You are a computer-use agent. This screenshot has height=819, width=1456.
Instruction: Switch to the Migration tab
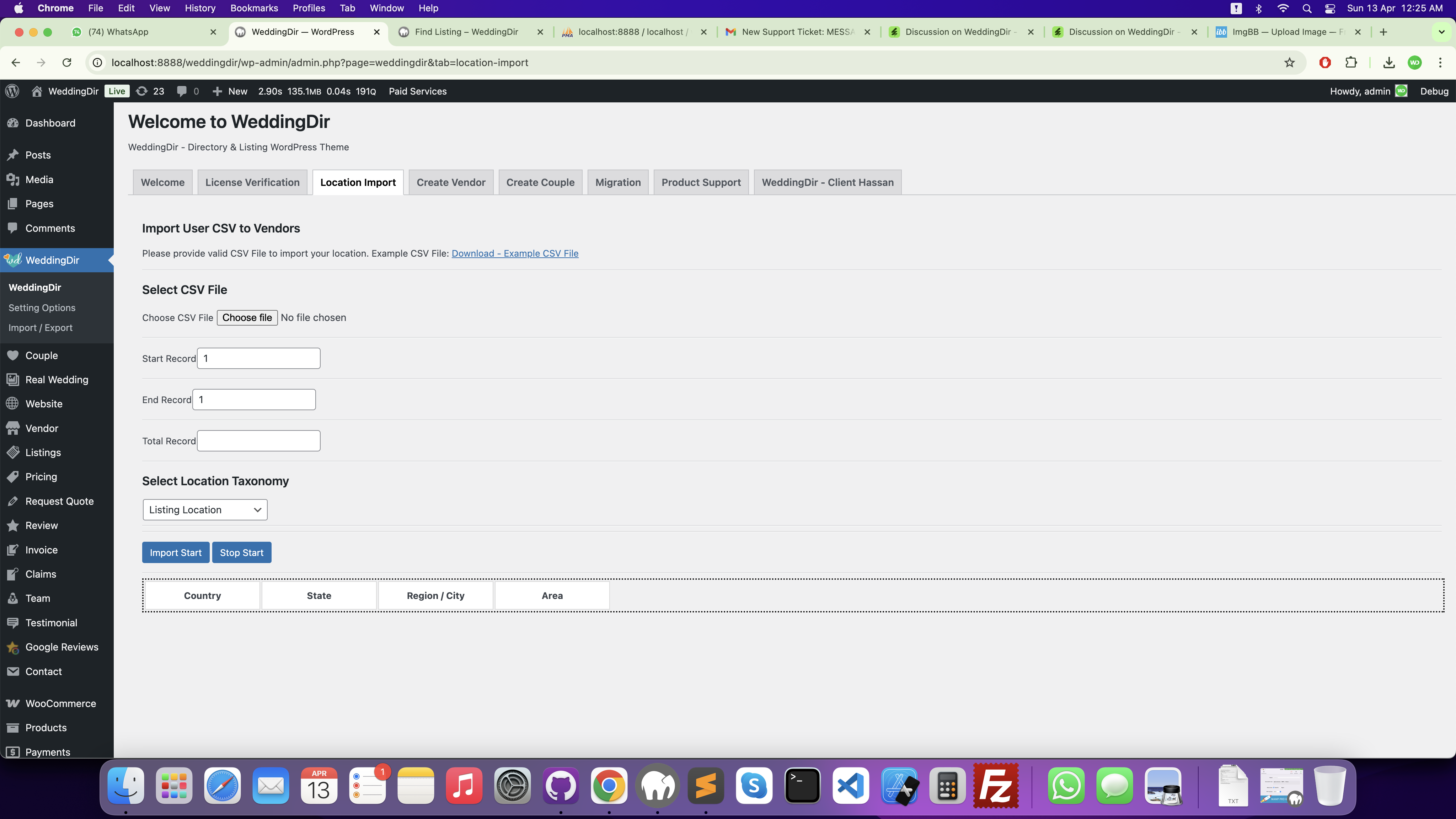click(x=618, y=182)
